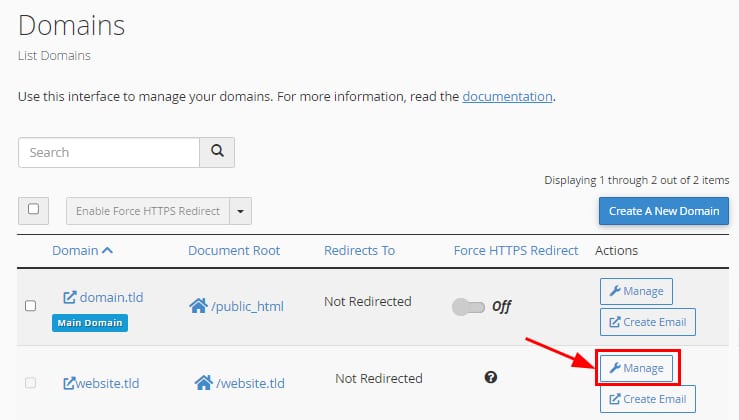Sort by Document Root column header
739x420 pixels.
pyautogui.click(x=234, y=250)
